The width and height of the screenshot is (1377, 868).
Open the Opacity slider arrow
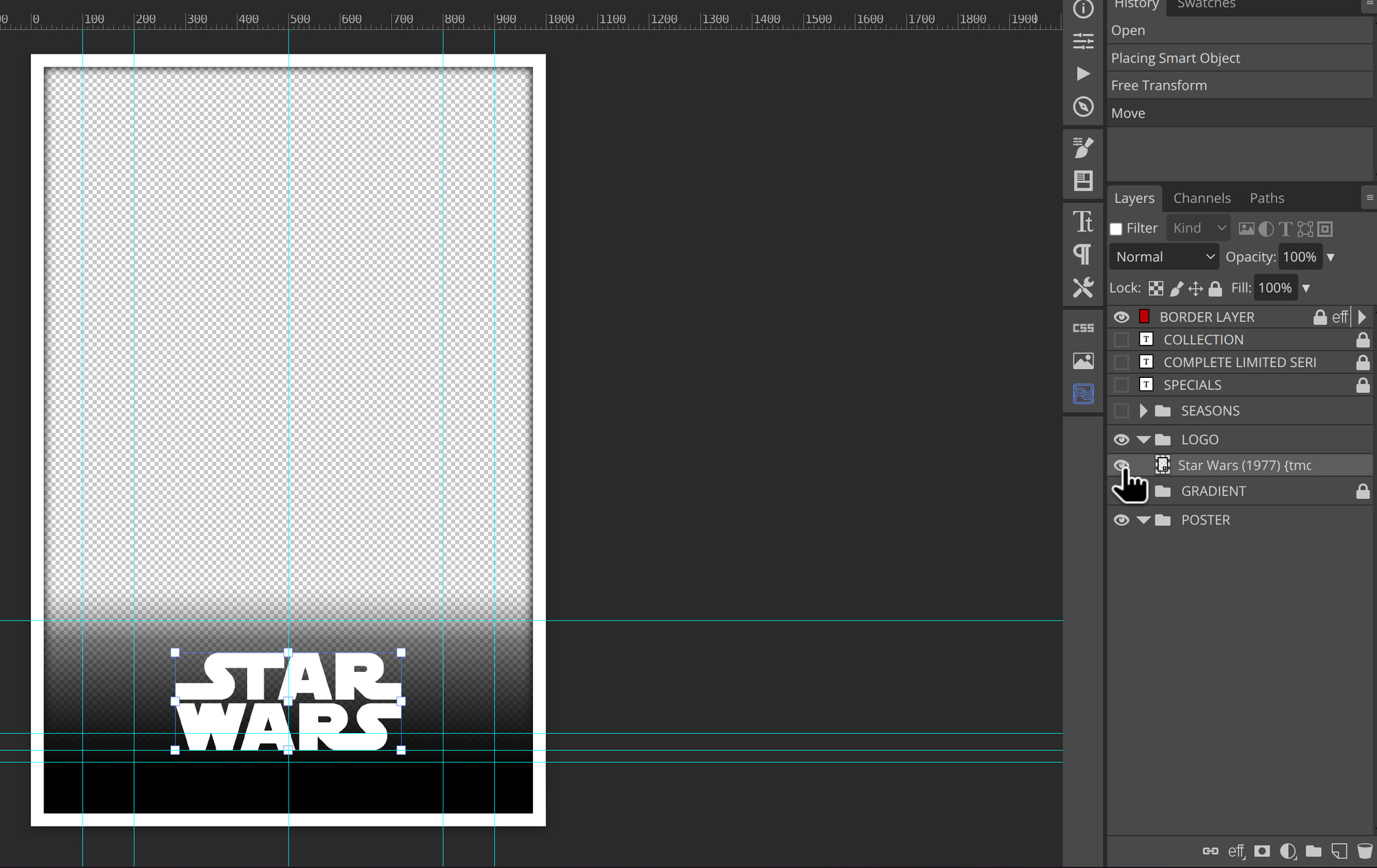pos(1331,257)
